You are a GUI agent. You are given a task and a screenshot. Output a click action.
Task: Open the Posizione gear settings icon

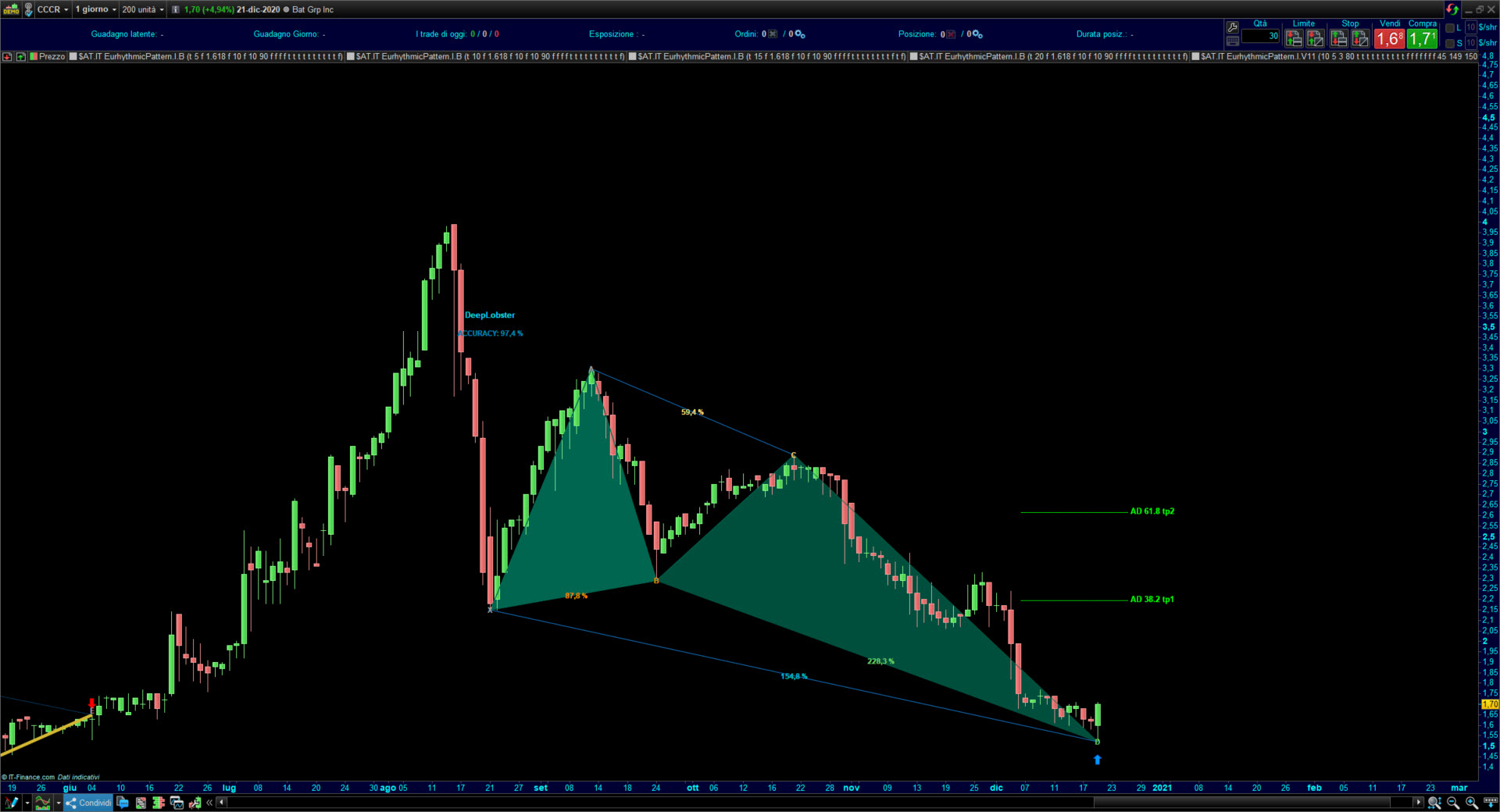(977, 34)
